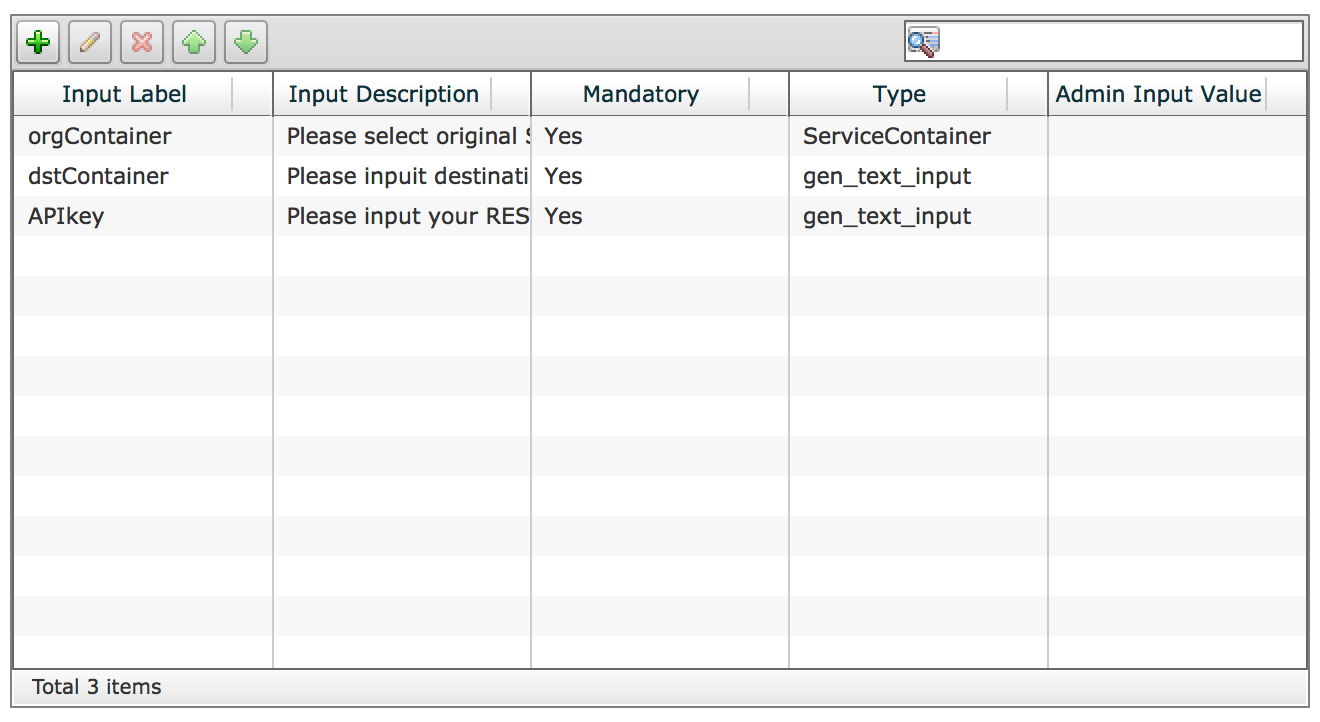Click the 'Please inpuit destinati' description cell
Image resolution: width=1320 pixels, height=722 pixels.
coord(402,176)
